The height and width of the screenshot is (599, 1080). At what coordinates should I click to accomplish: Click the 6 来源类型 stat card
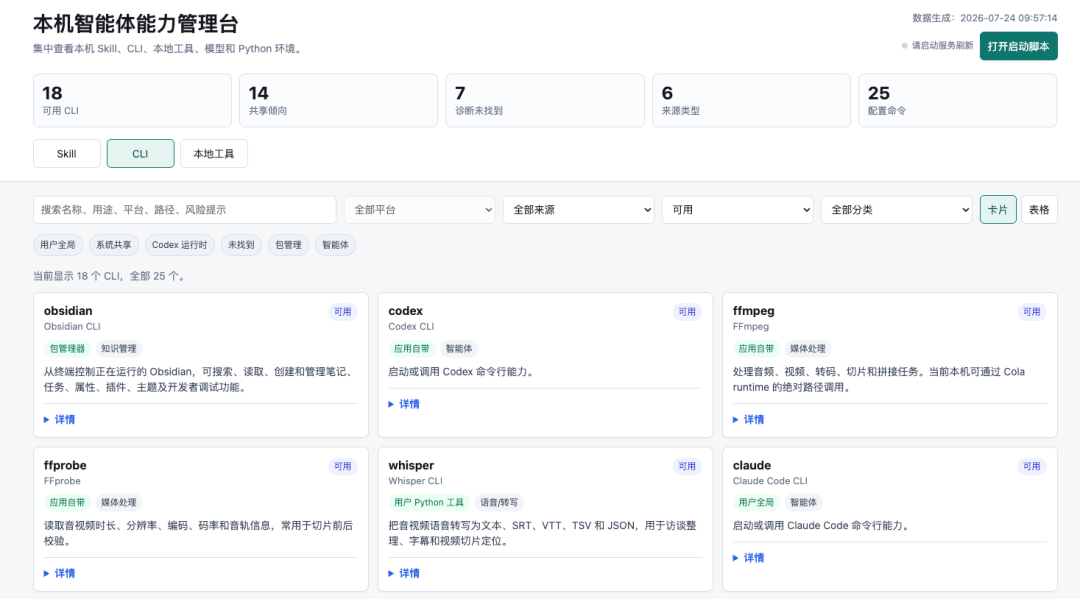tap(751, 101)
